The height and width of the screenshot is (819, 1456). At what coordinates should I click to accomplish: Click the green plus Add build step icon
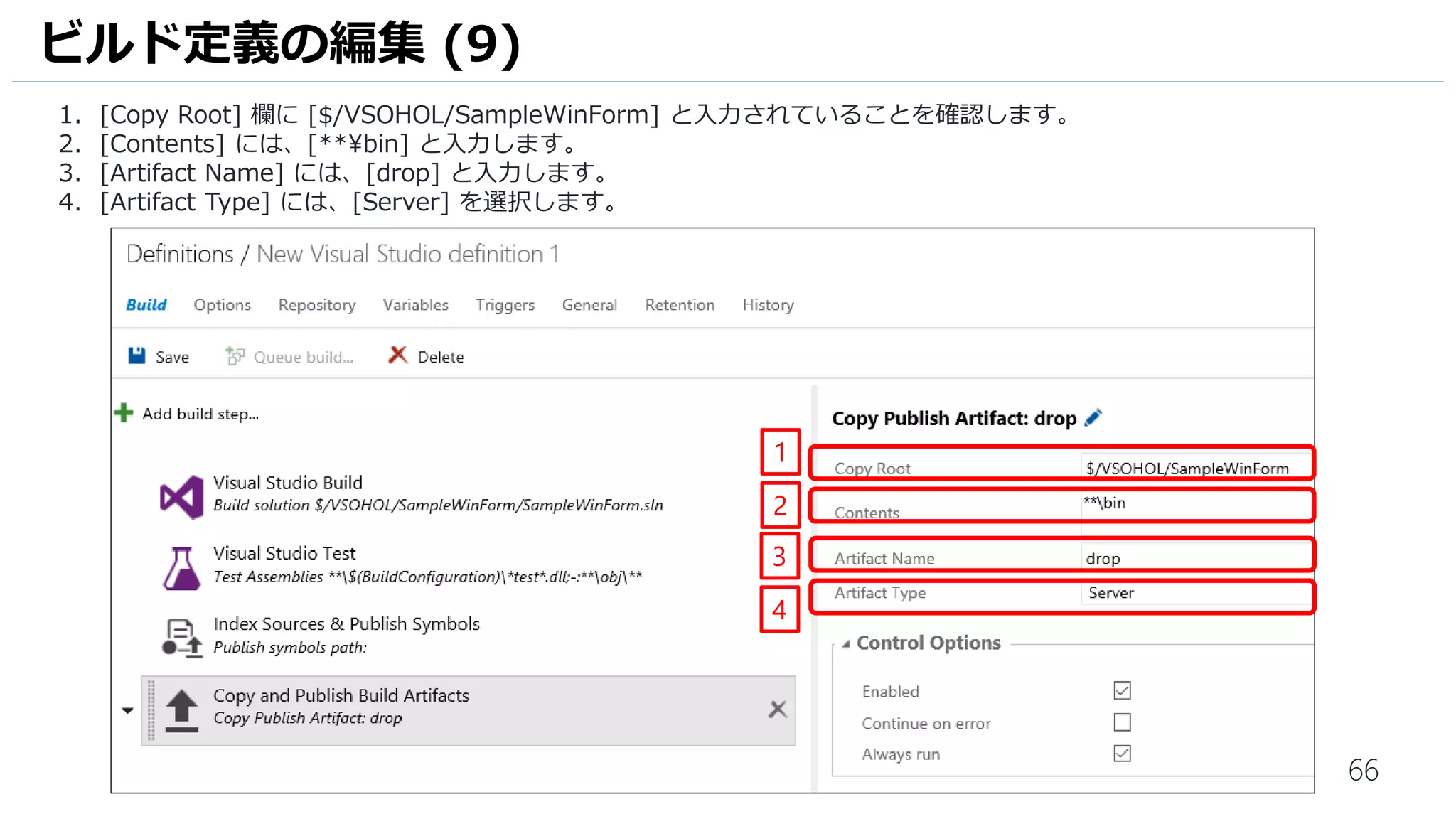pyautogui.click(x=124, y=412)
